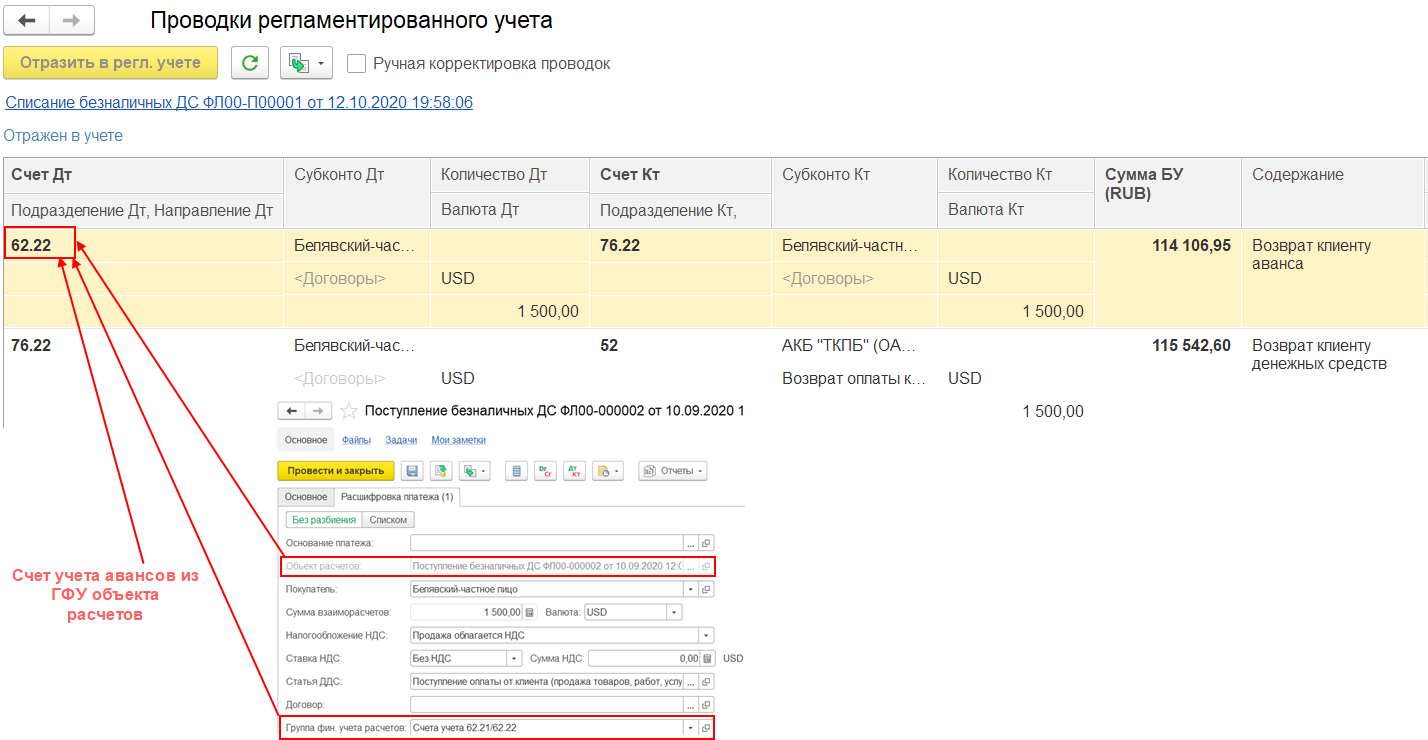
Task: Save document with the floppy disk icon
Action: coord(412,471)
